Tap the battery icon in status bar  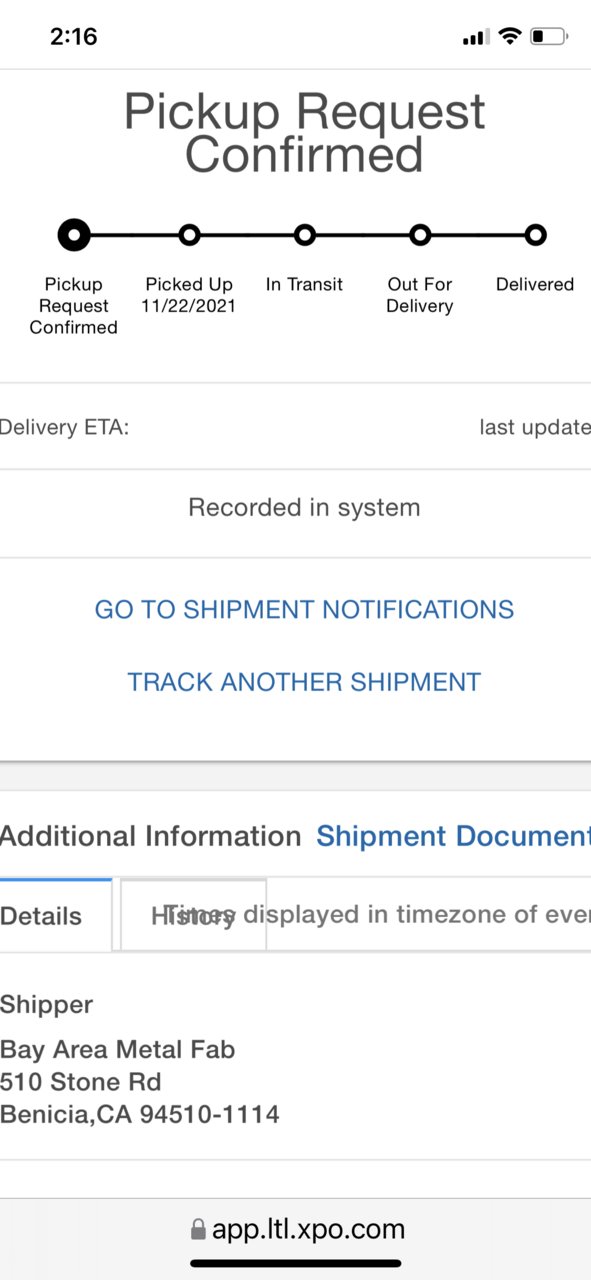coord(549,37)
